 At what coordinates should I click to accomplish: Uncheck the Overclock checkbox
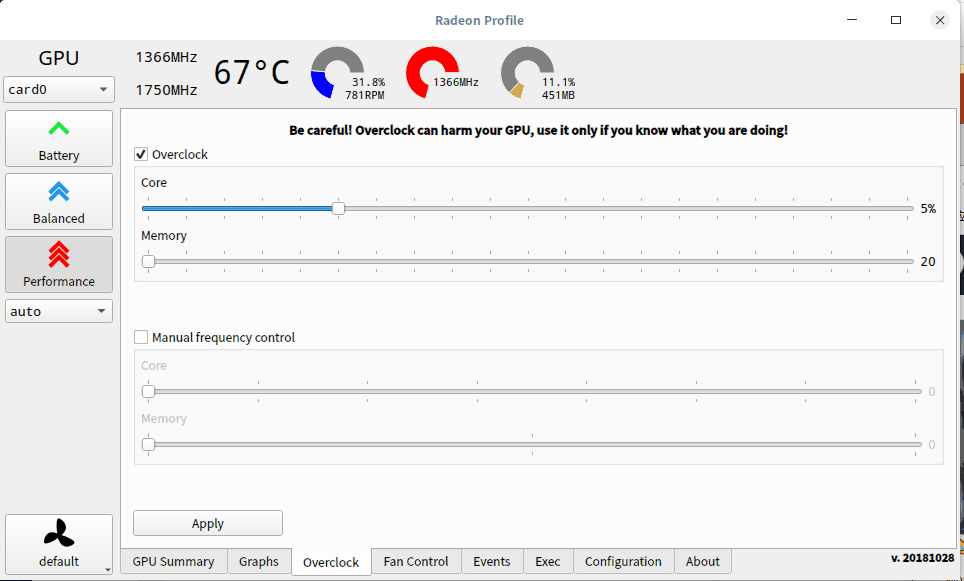pos(141,154)
